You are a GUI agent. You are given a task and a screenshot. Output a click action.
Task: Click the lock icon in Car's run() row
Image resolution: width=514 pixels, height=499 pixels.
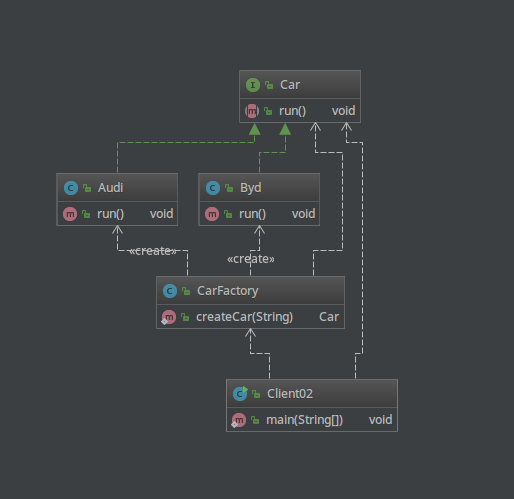[268, 111]
